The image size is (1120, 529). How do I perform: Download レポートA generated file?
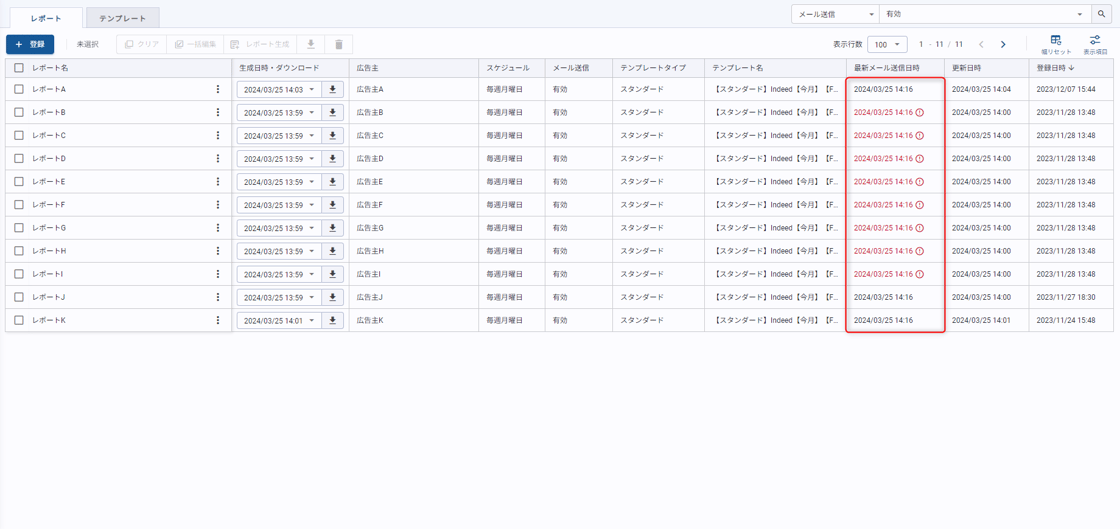pos(332,90)
